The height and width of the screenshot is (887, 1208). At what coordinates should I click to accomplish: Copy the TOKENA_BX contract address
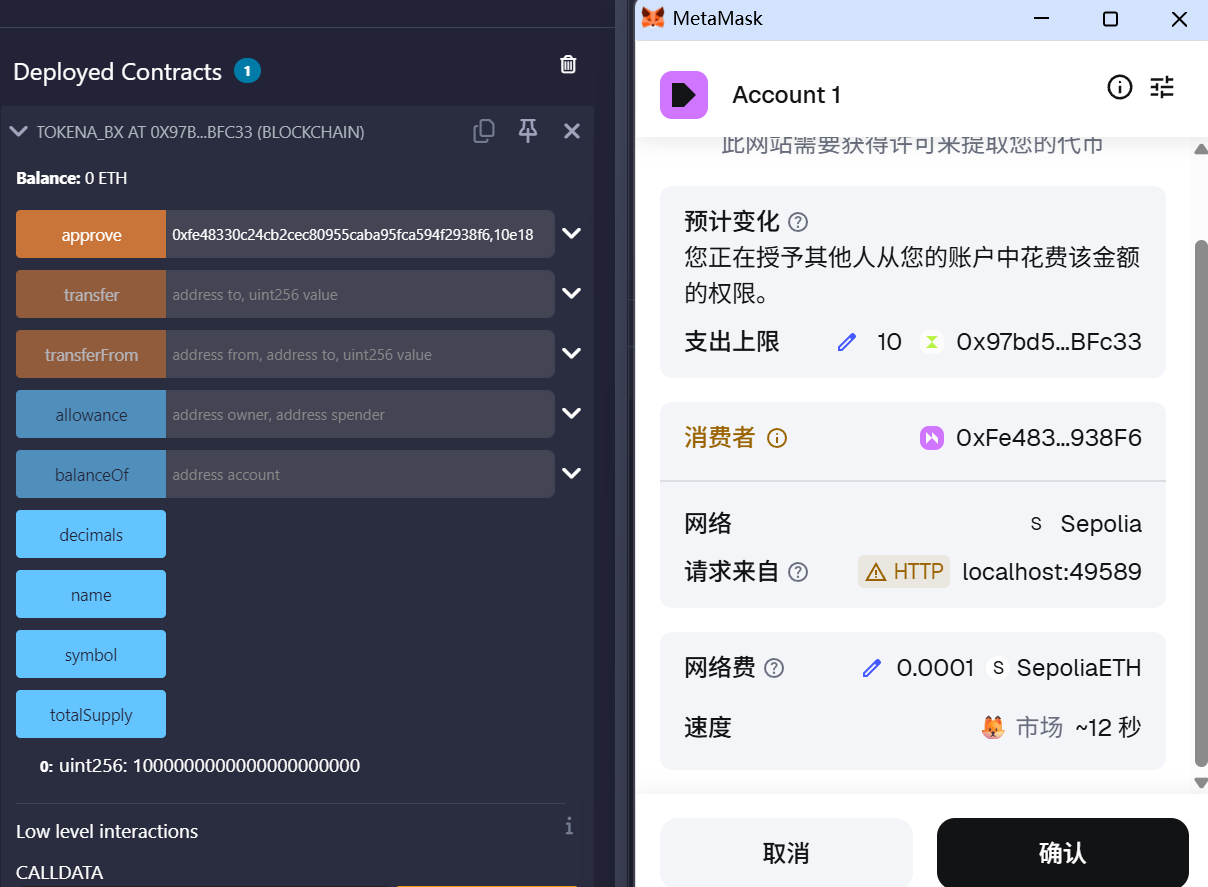coord(484,131)
